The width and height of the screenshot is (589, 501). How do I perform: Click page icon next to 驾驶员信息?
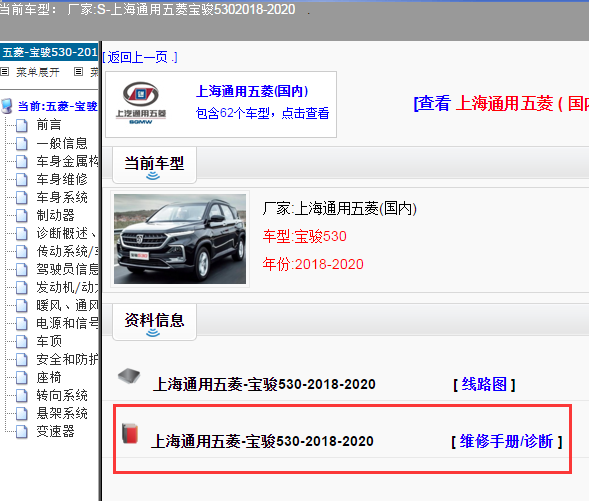22,269
